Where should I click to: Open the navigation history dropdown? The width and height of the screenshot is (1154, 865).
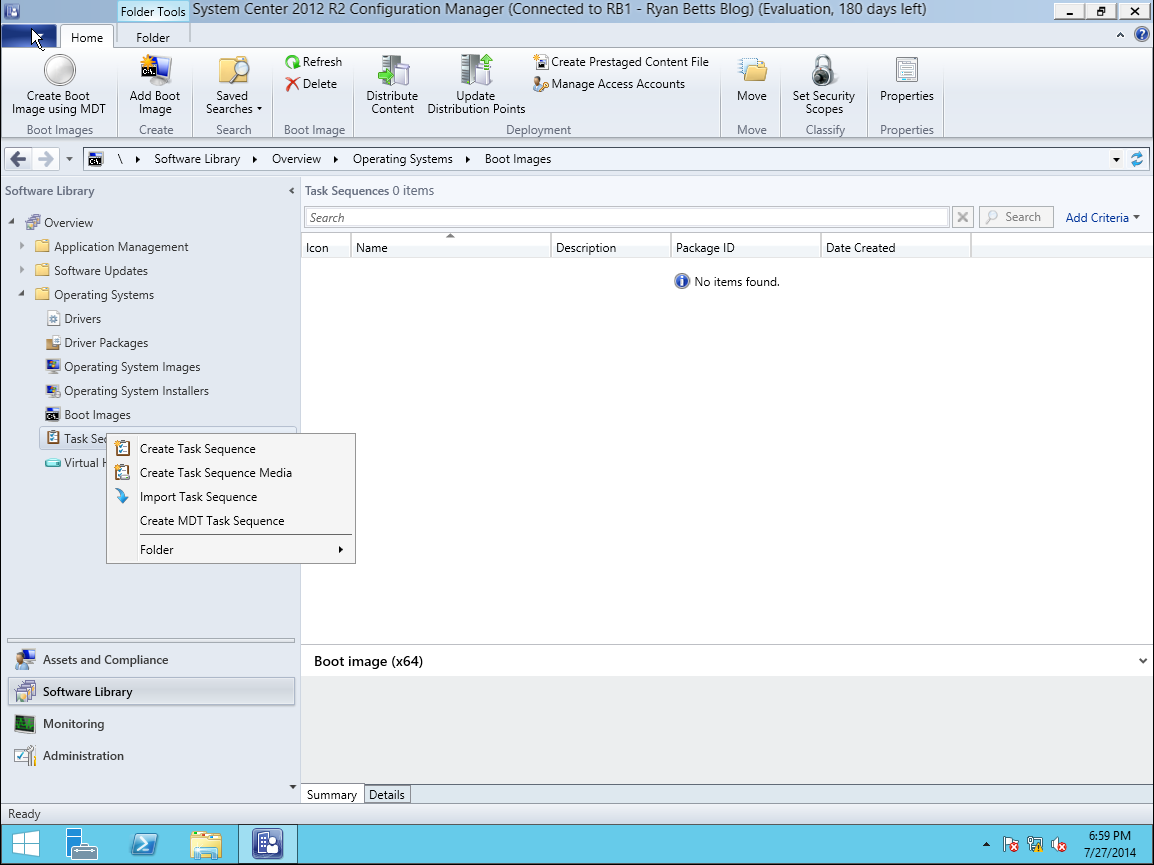[69, 159]
